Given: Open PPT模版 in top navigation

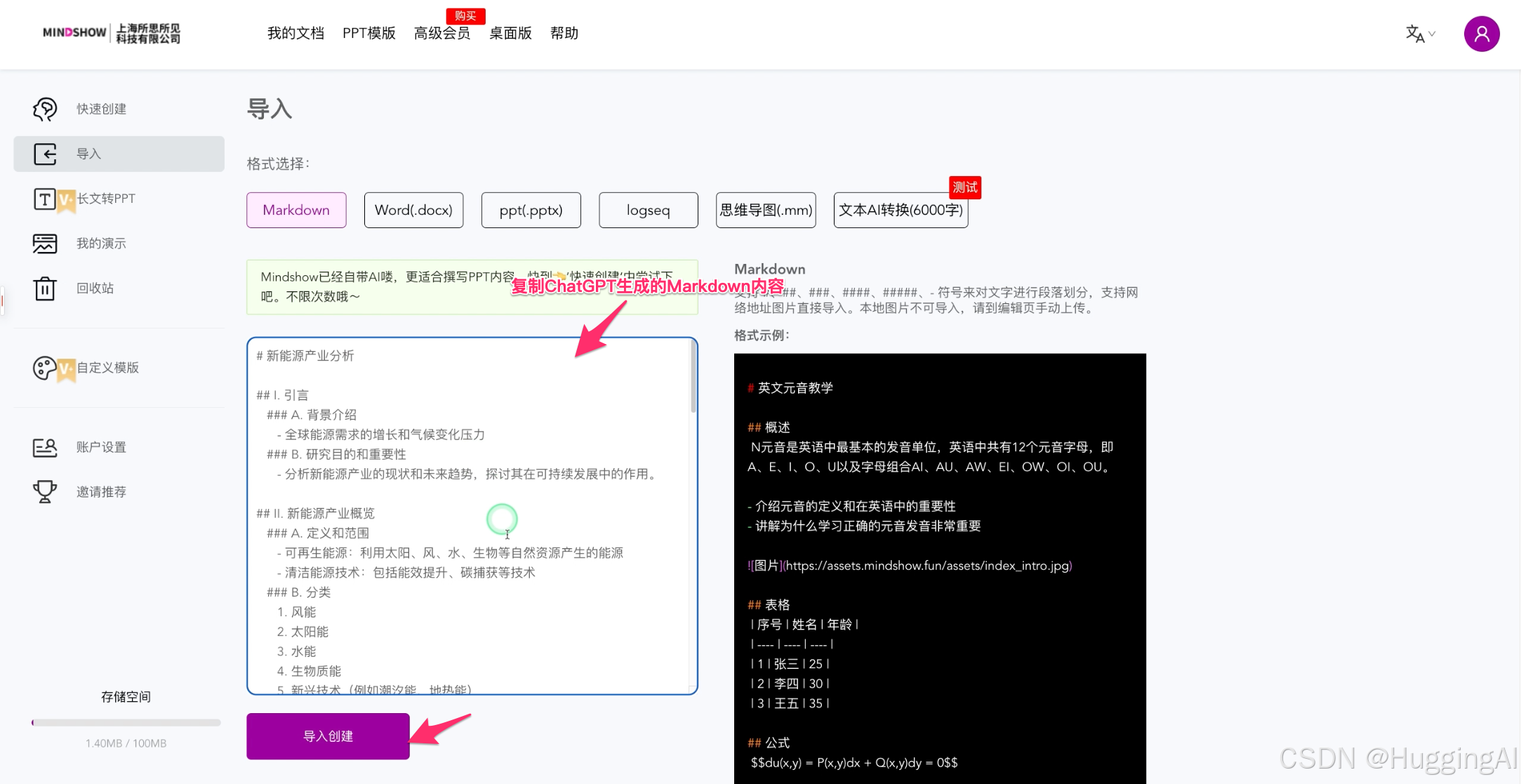Looking at the screenshot, I should 368,33.
